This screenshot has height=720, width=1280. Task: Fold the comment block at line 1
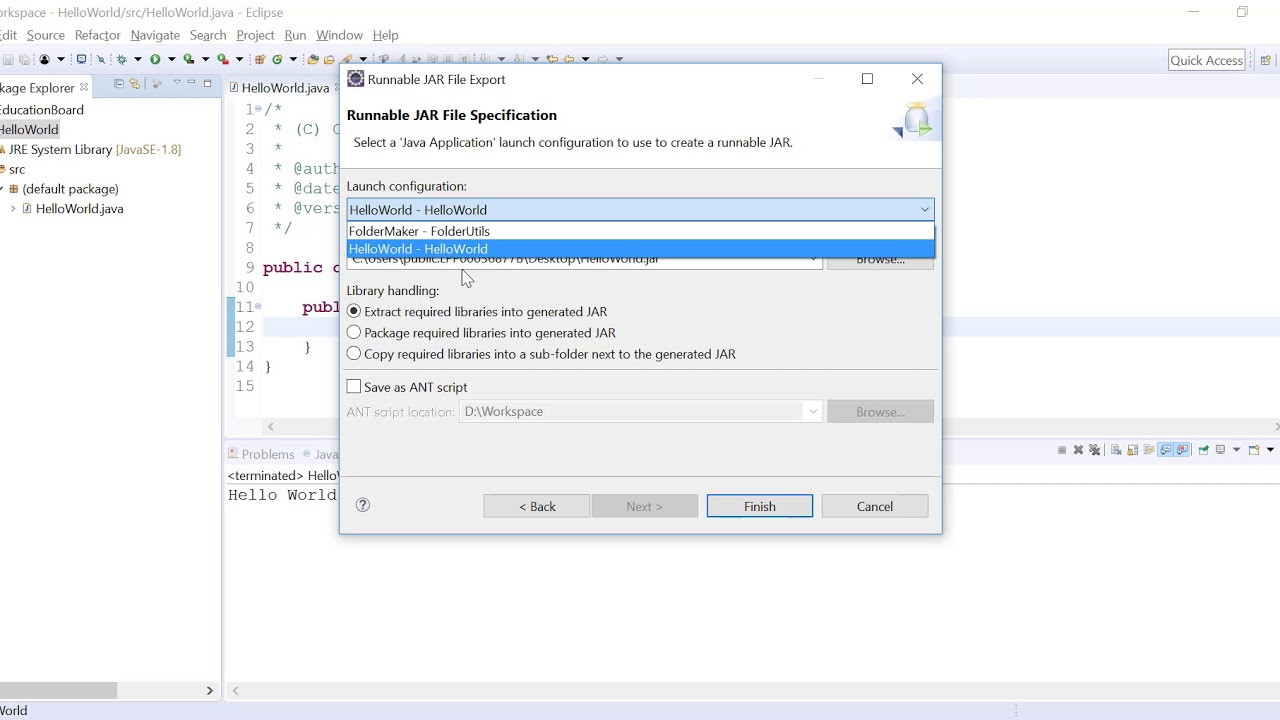tap(258, 109)
